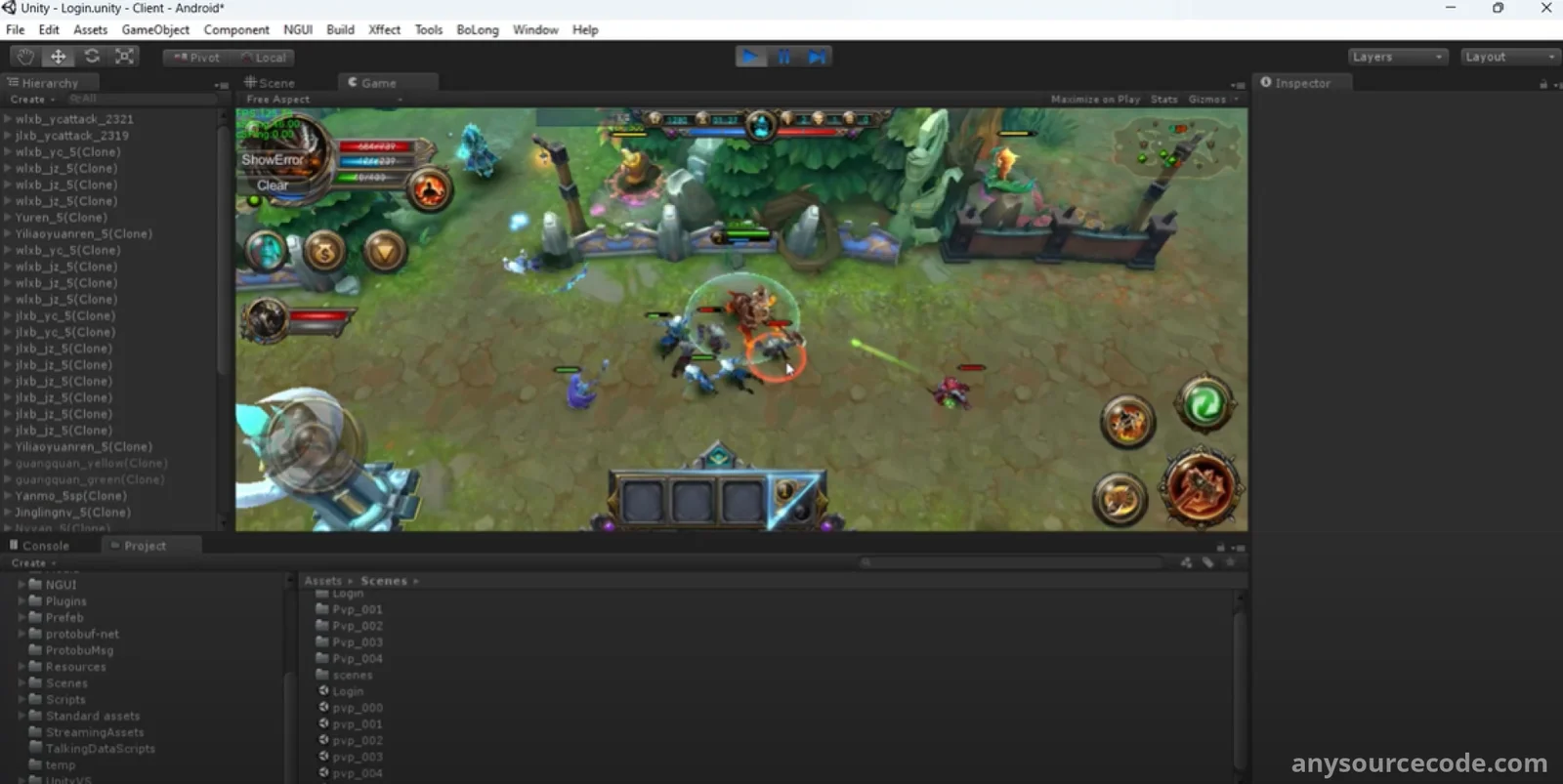Click the Clear button in game view

273,186
